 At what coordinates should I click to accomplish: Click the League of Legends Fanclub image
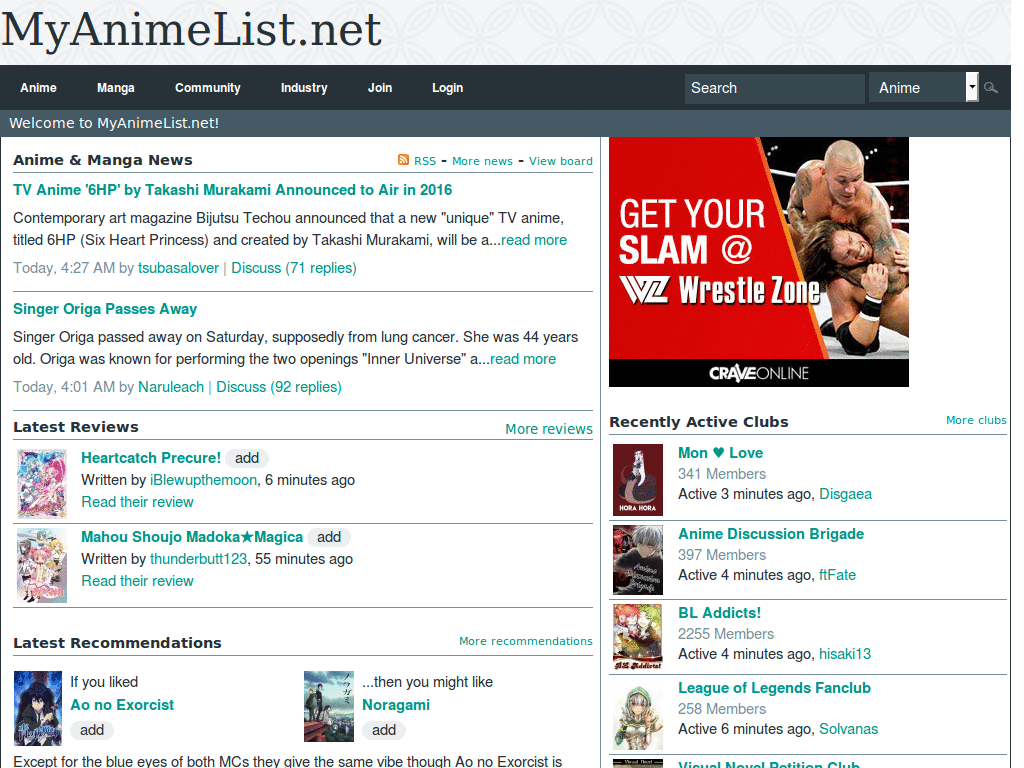(638, 715)
